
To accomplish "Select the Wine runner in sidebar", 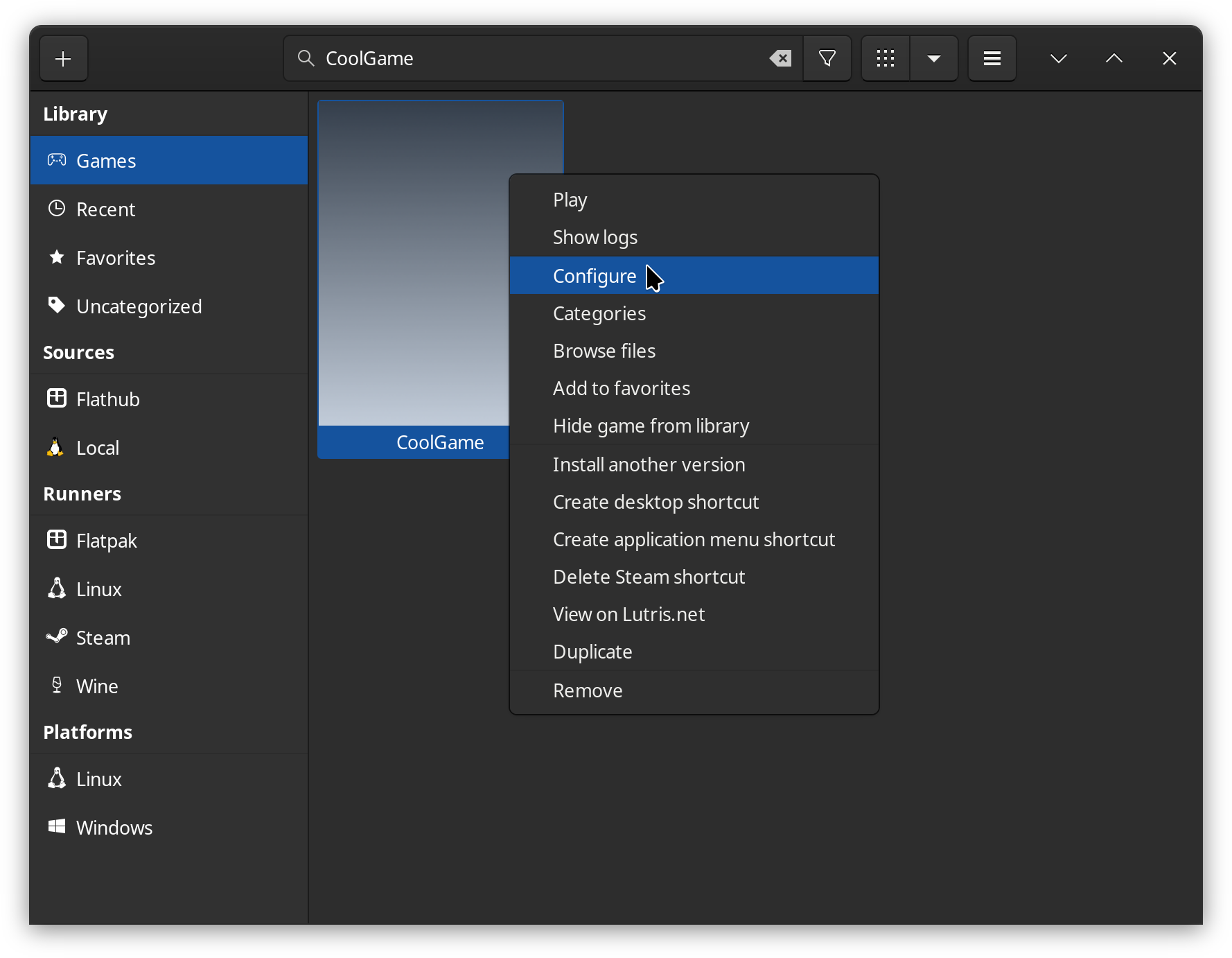I will [97, 686].
